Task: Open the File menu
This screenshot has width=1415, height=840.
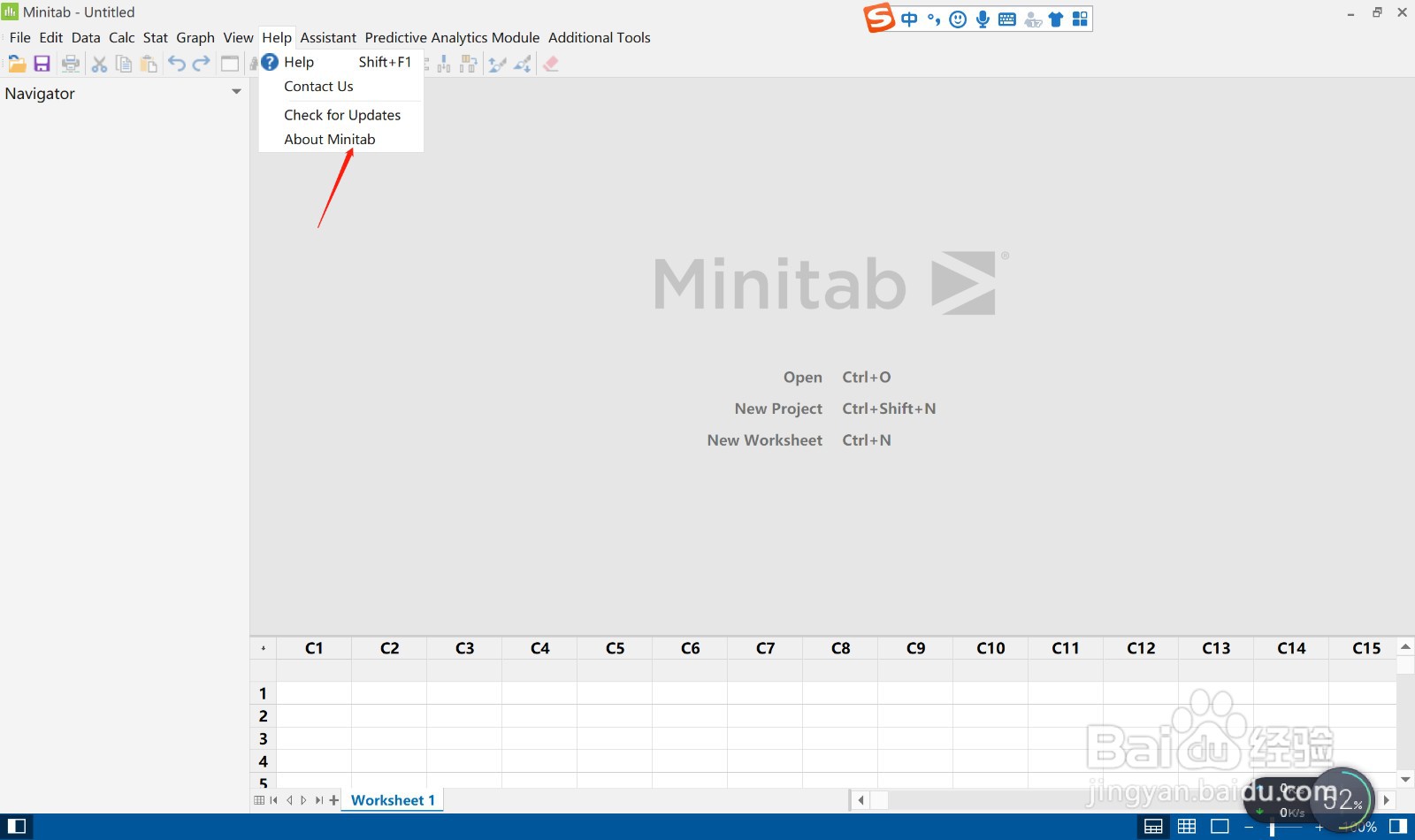Action: 19,37
